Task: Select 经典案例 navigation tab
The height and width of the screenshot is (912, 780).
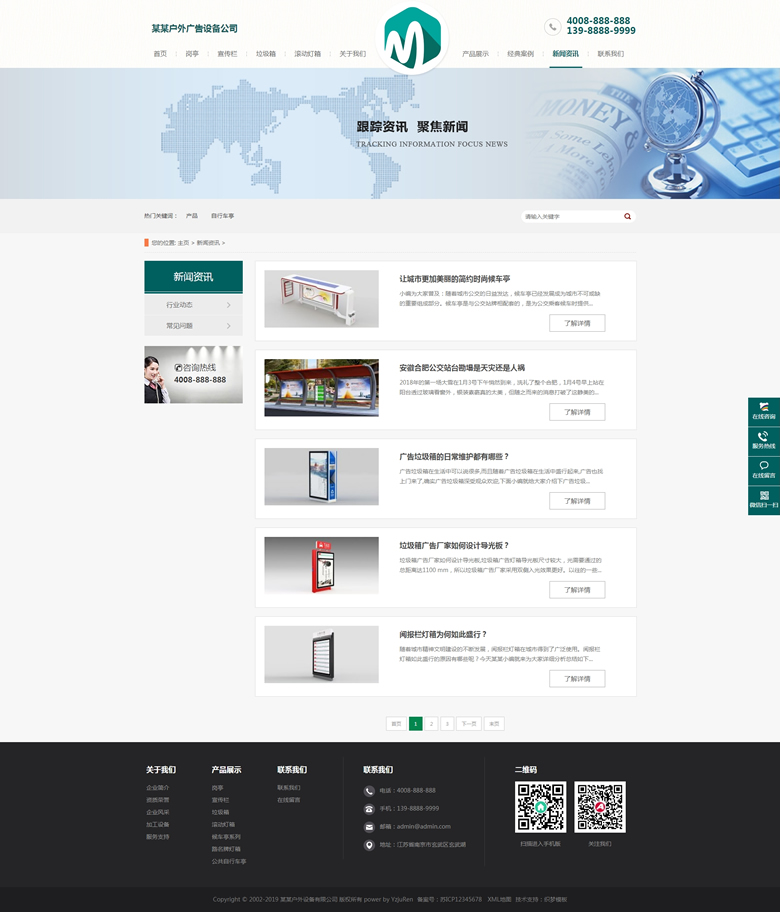Action: click(x=520, y=54)
